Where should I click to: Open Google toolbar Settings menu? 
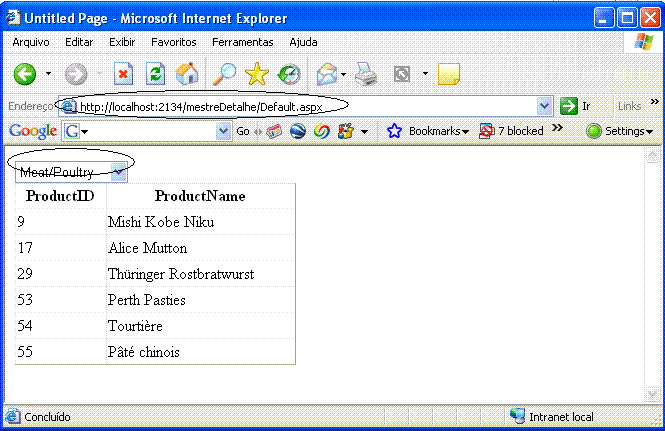pyautogui.click(x=620, y=131)
